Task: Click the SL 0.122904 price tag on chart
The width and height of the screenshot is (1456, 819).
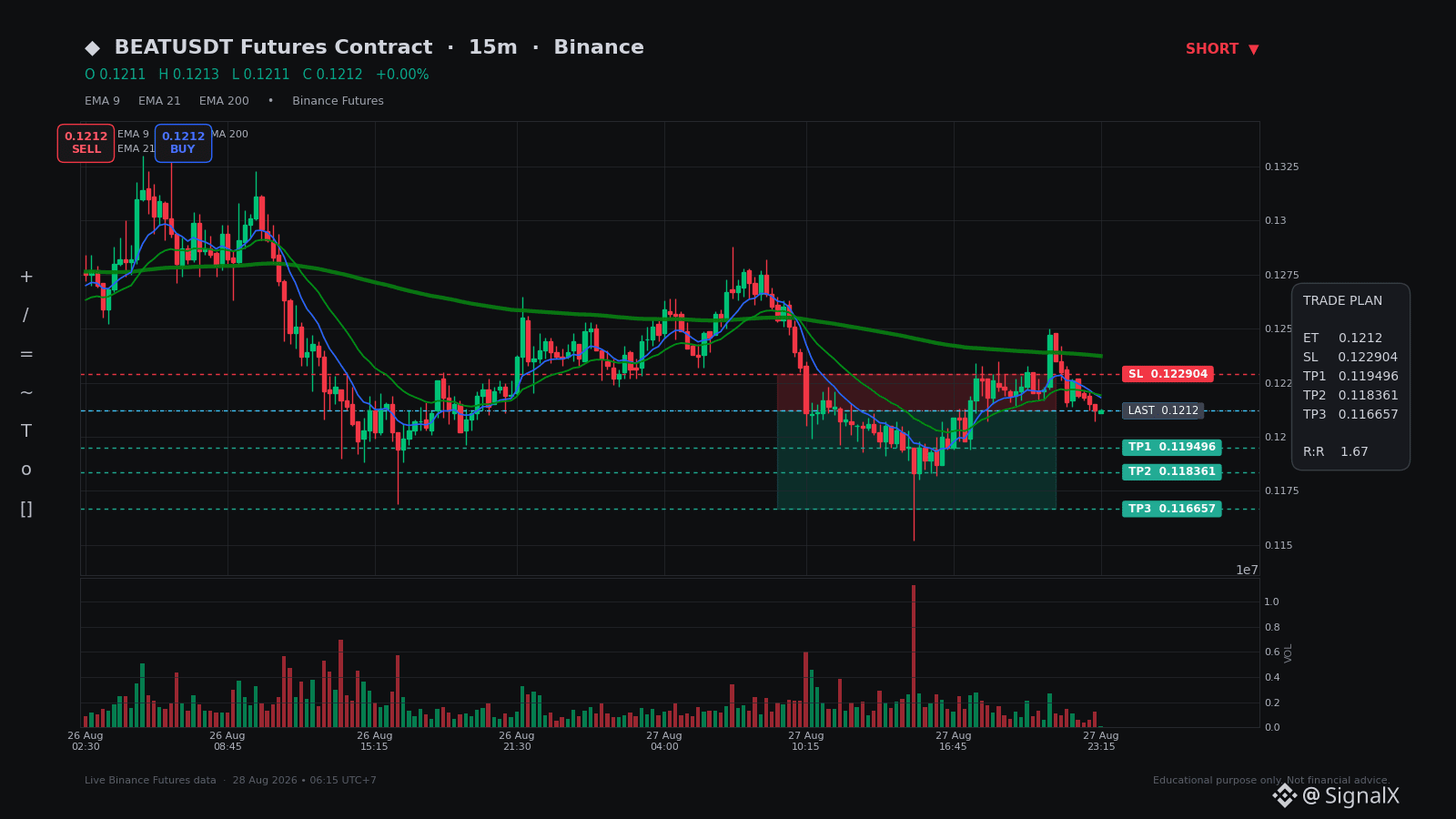Action: coord(1168,374)
